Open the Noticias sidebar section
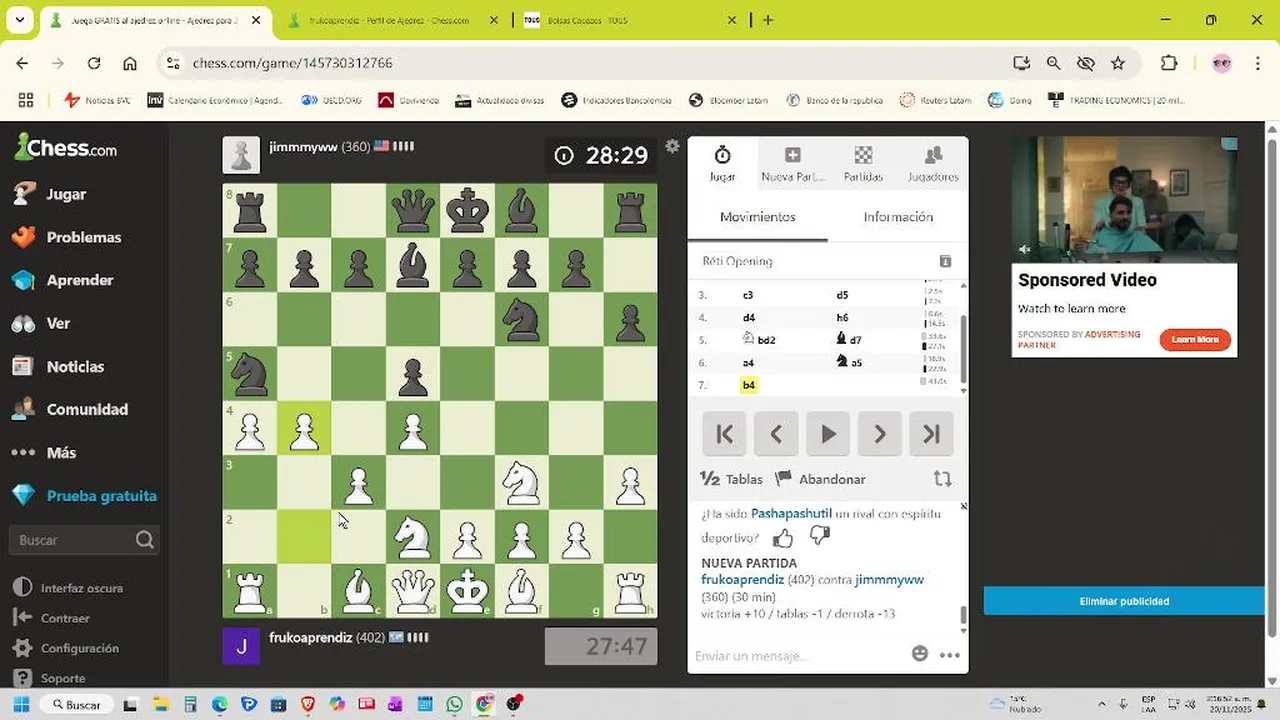The width and height of the screenshot is (1280, 720). pos(58,366)
